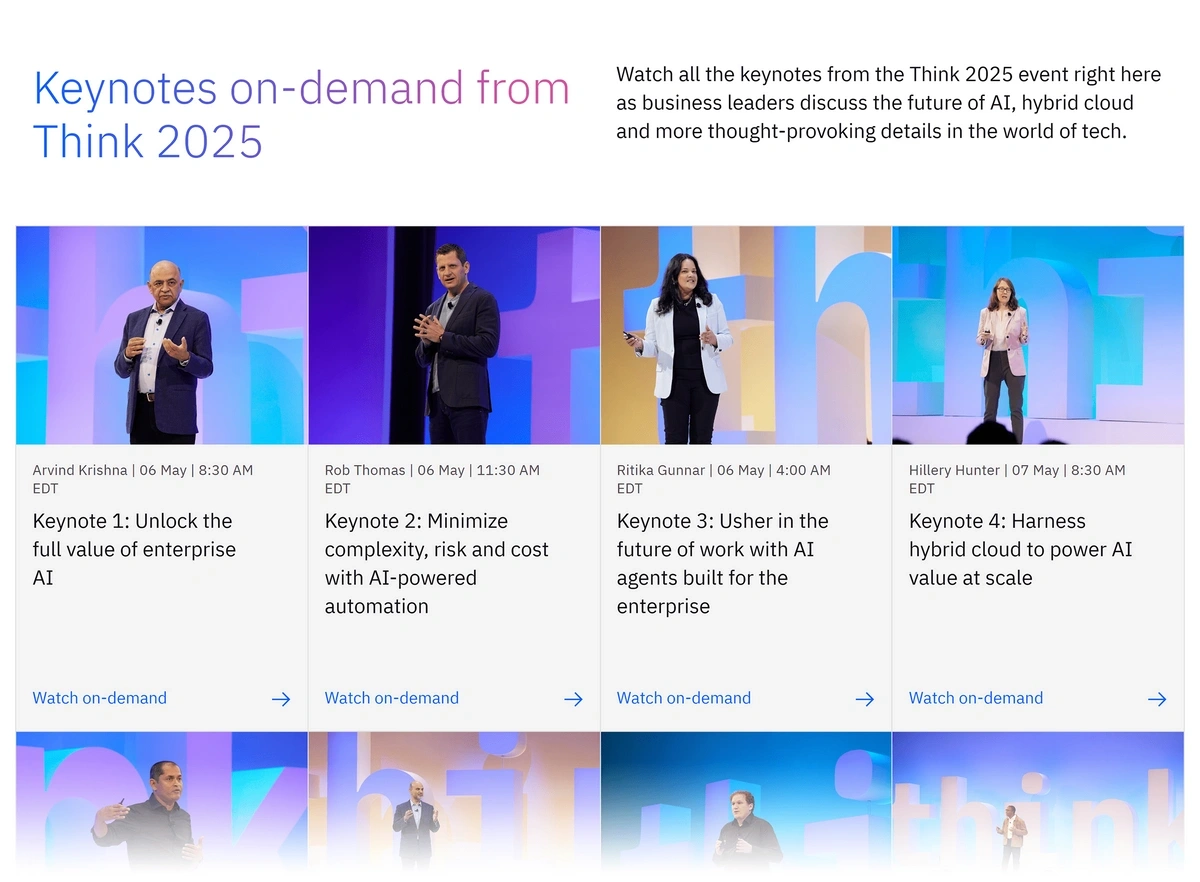The height and width of the screenshot is (882, 1200).
Task: Click title 'Keynote 3: Usher in the future of work'
Action: coord(723,563)
